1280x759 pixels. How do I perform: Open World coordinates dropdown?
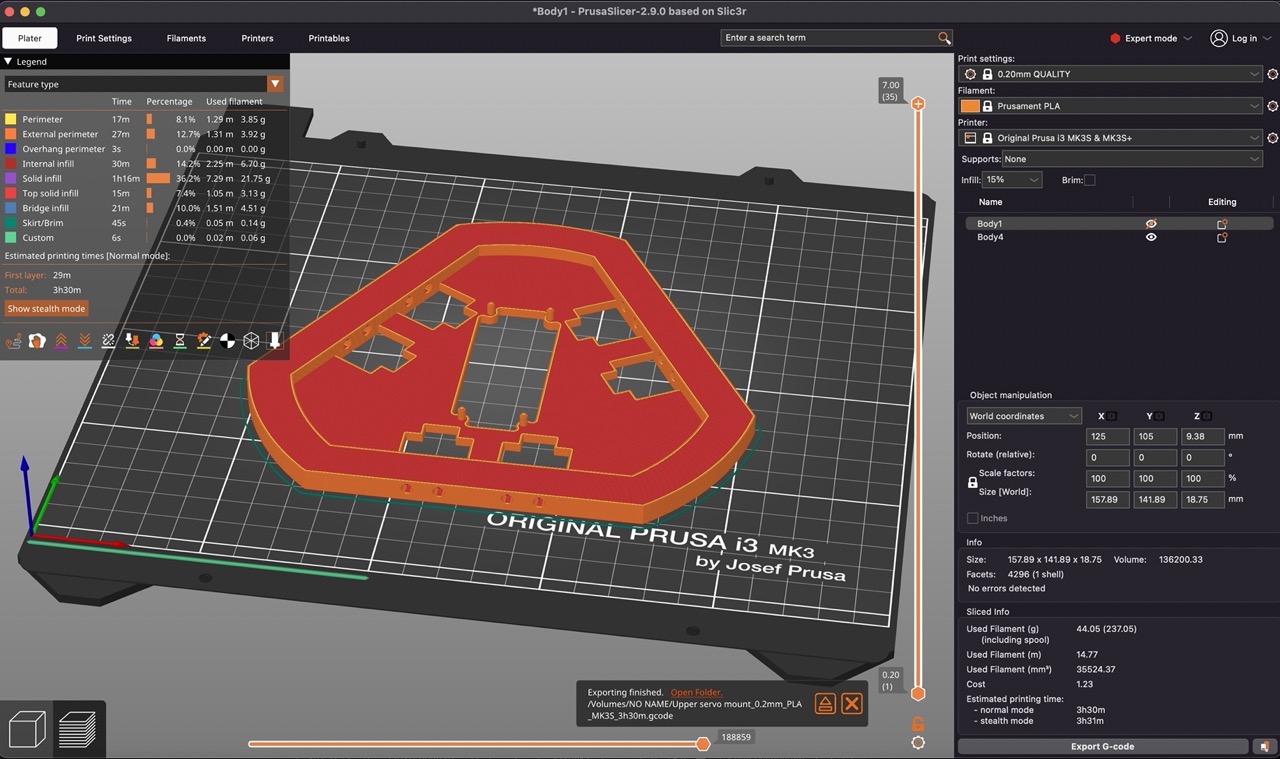tap(1024, 416)
